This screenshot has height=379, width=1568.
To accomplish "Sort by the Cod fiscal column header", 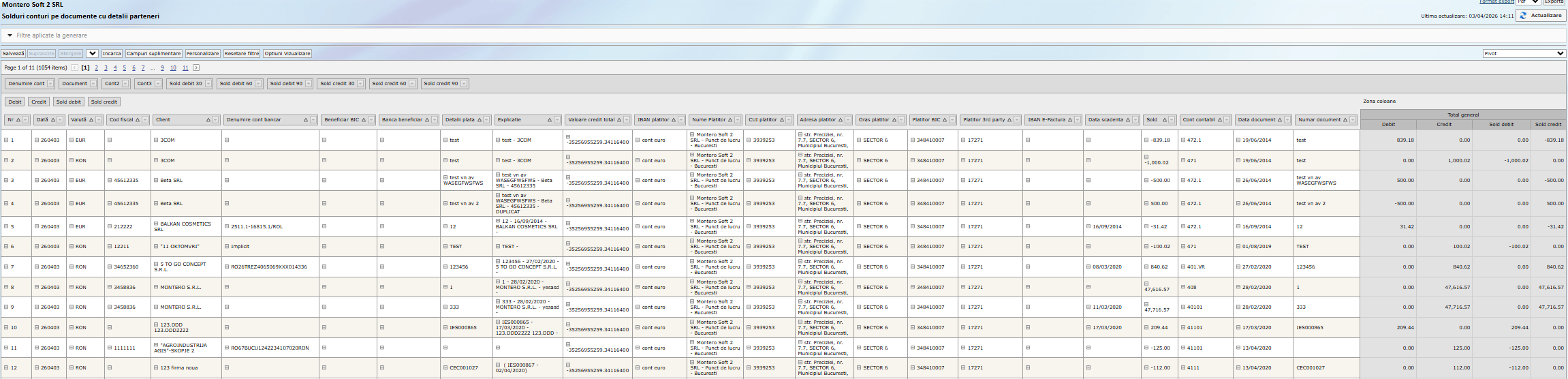I will [x=121, y=120].
